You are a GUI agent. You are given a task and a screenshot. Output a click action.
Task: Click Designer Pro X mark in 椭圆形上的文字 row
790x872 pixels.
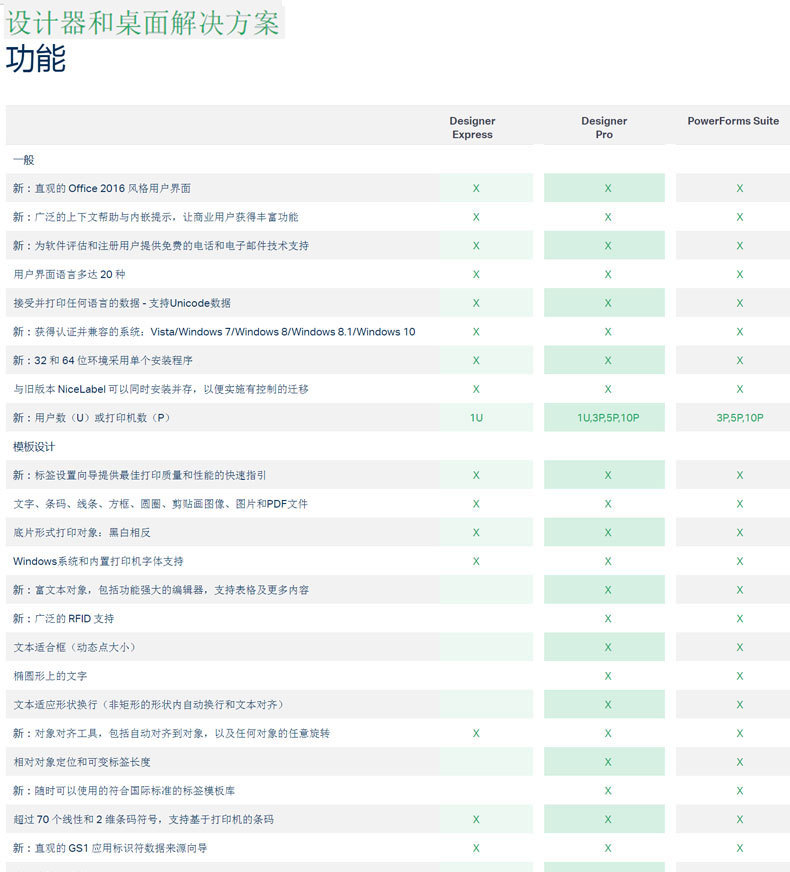tap(608, 676)
